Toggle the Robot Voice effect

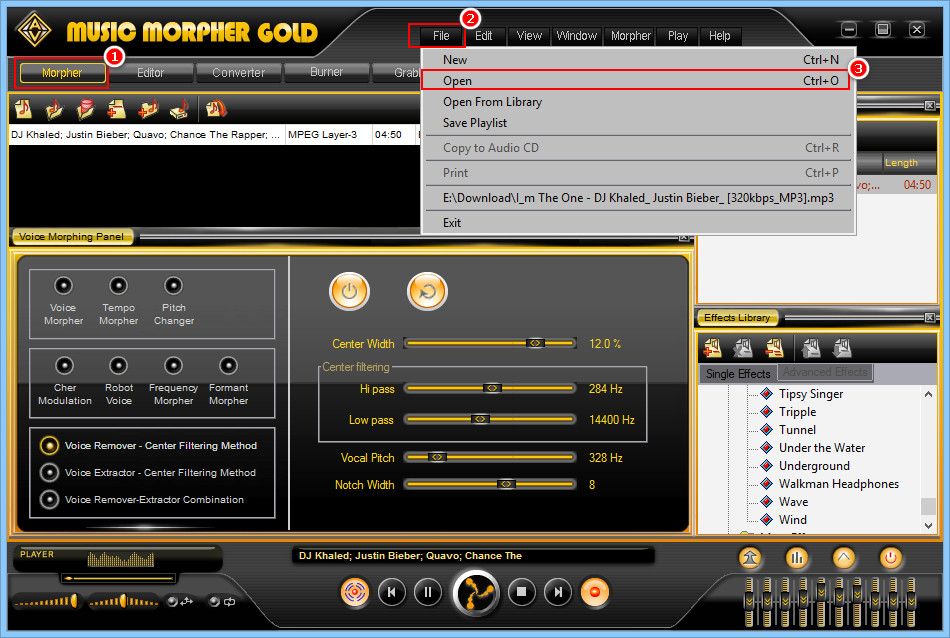pyautogui.click(x=118, y=365)
